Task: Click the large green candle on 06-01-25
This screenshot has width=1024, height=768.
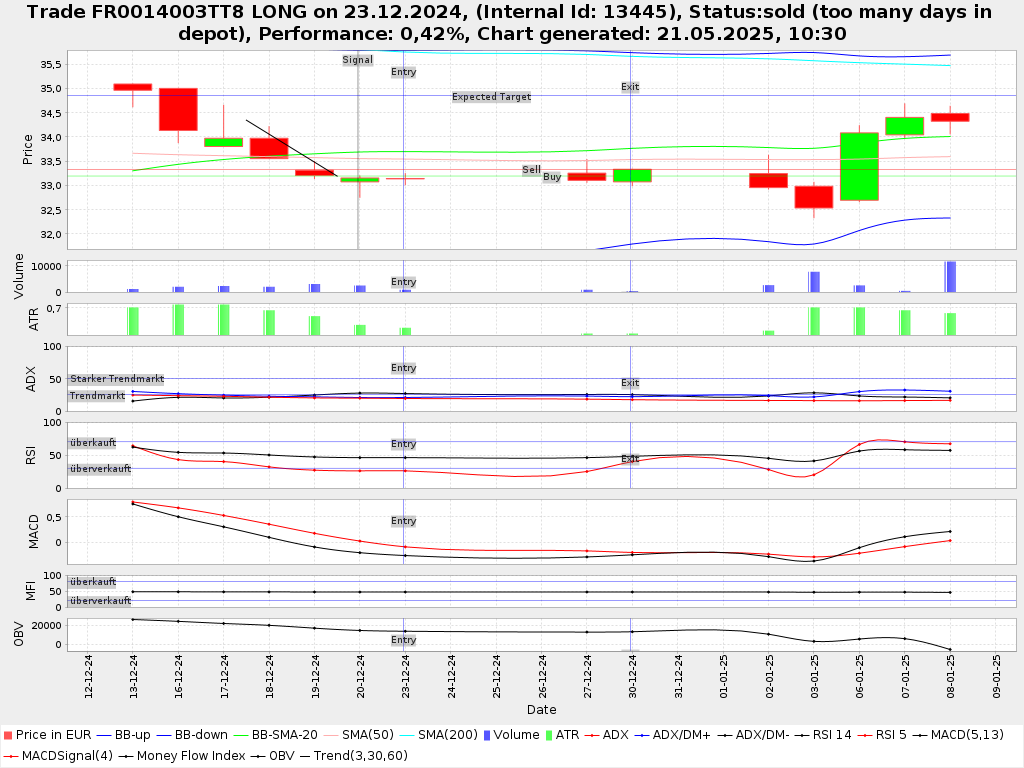Action: click(859, 166)
